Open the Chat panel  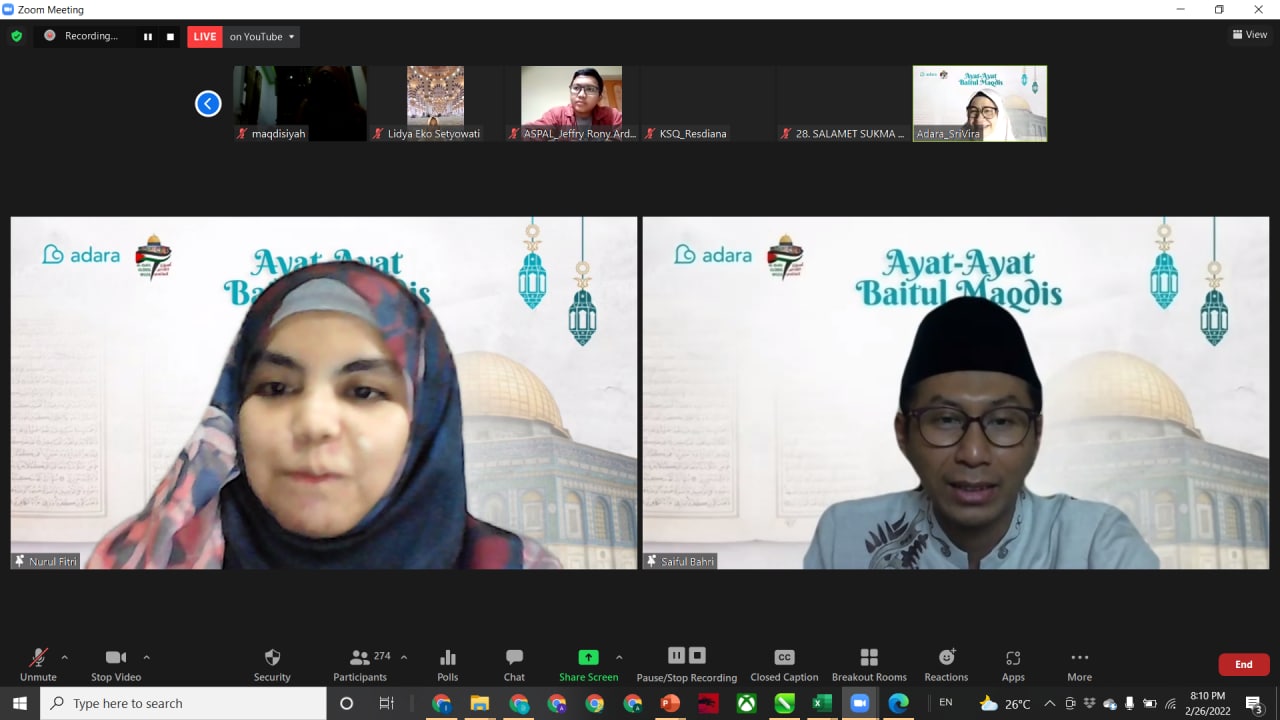pos(514,664)
